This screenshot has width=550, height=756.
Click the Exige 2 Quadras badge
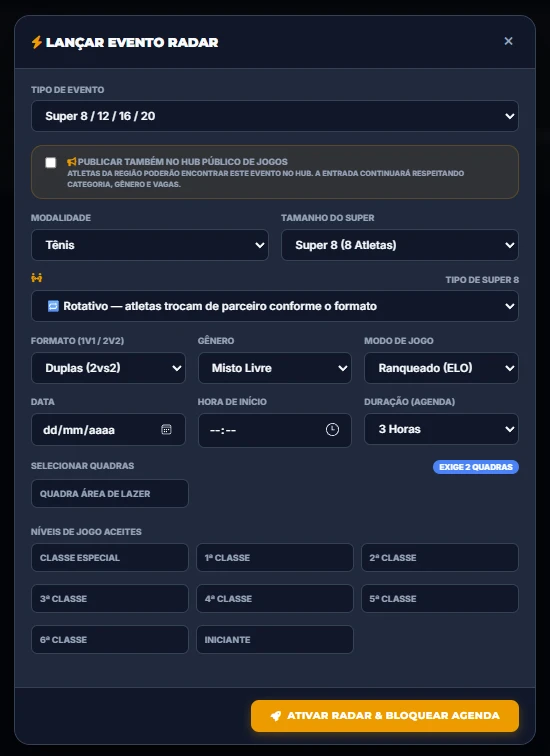(476, 467)
